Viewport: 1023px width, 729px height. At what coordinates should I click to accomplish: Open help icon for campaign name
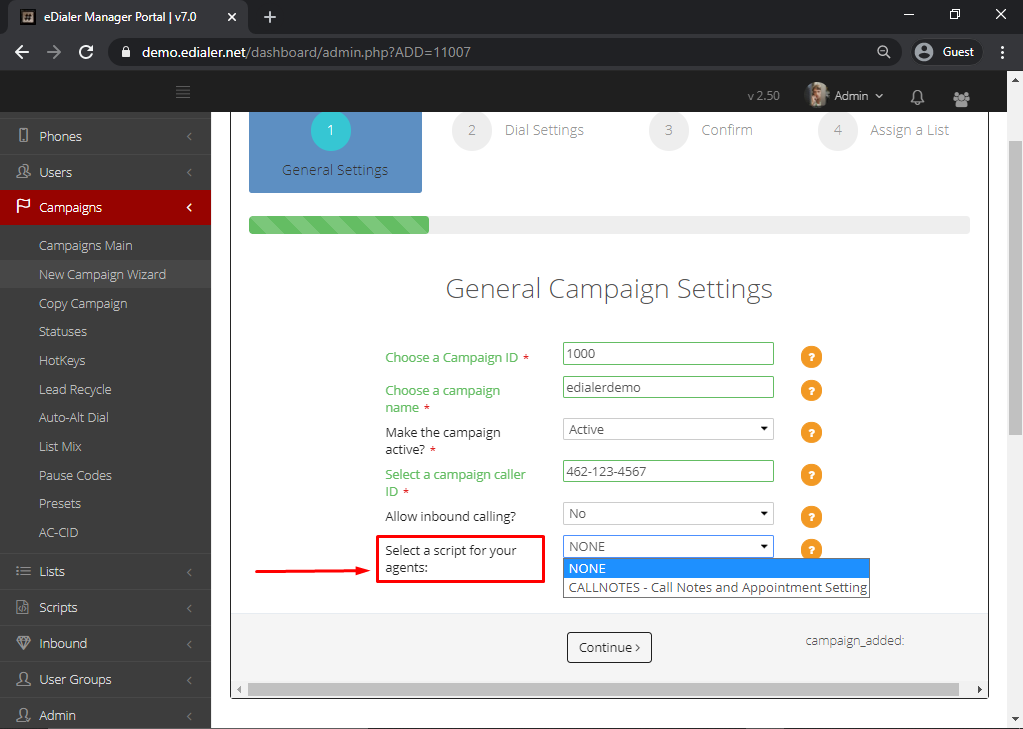(811, 391)
